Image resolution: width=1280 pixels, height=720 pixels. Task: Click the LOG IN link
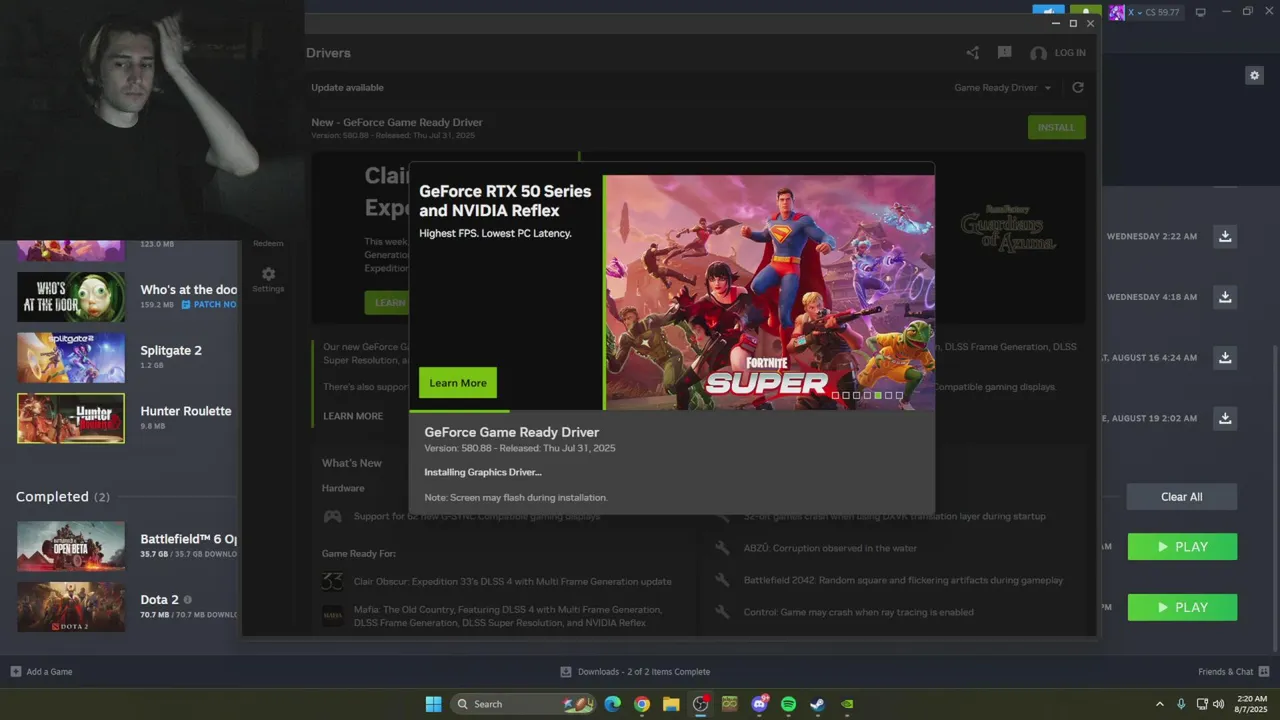1069,53
